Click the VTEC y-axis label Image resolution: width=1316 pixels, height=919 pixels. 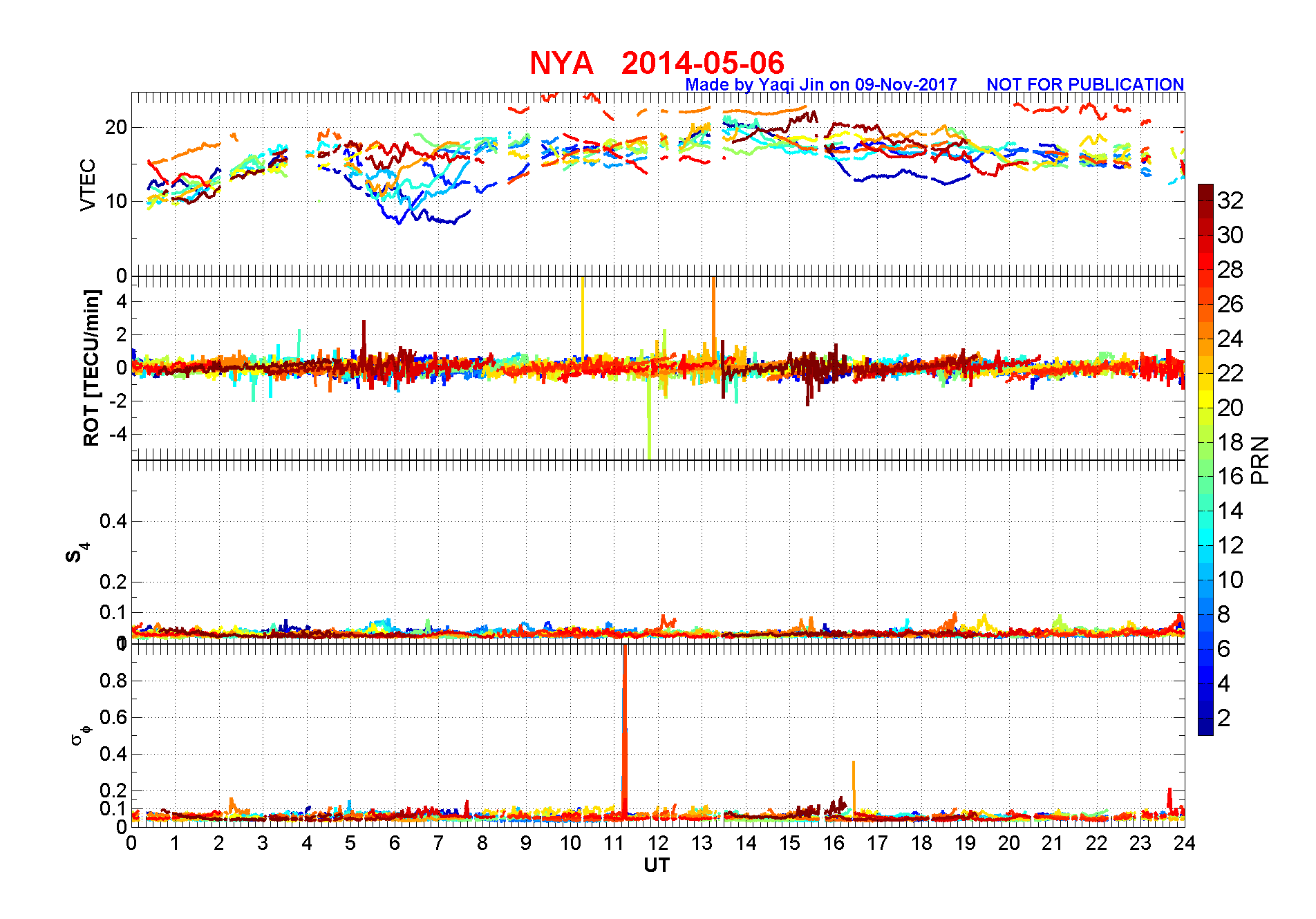[88, 184]
